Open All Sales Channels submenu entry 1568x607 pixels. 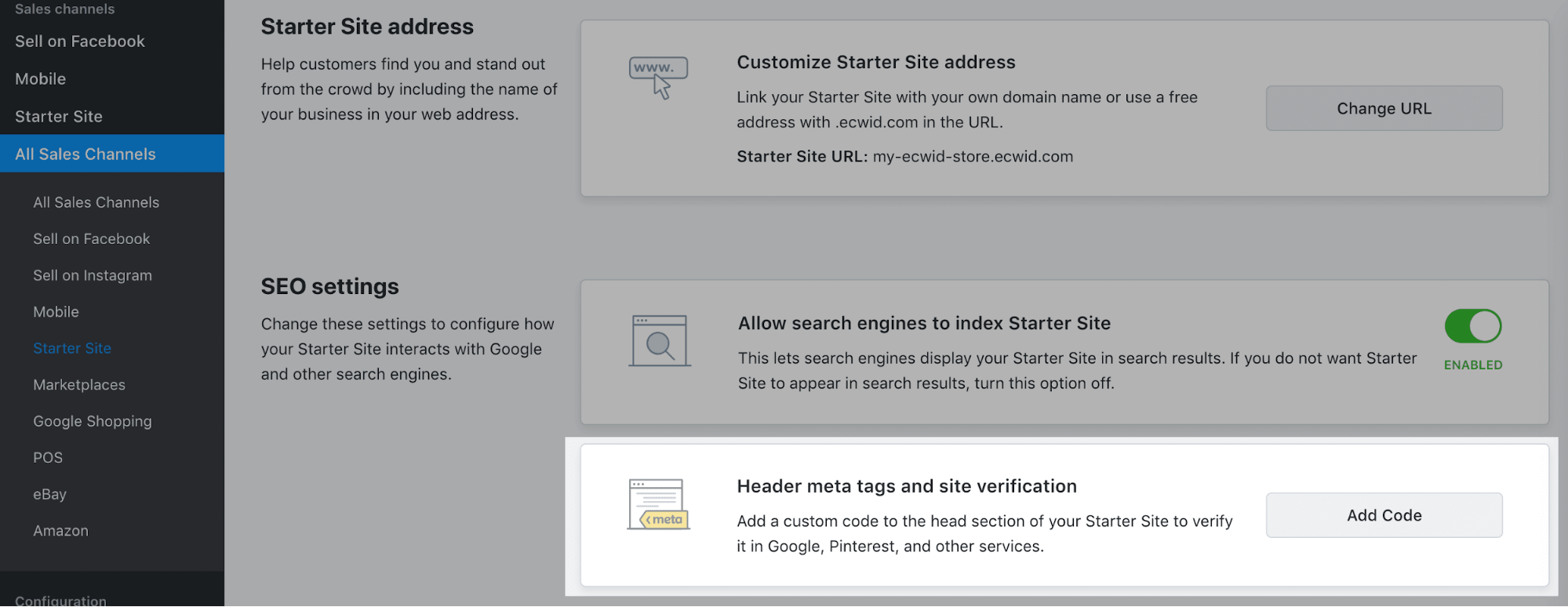(96, 202)
